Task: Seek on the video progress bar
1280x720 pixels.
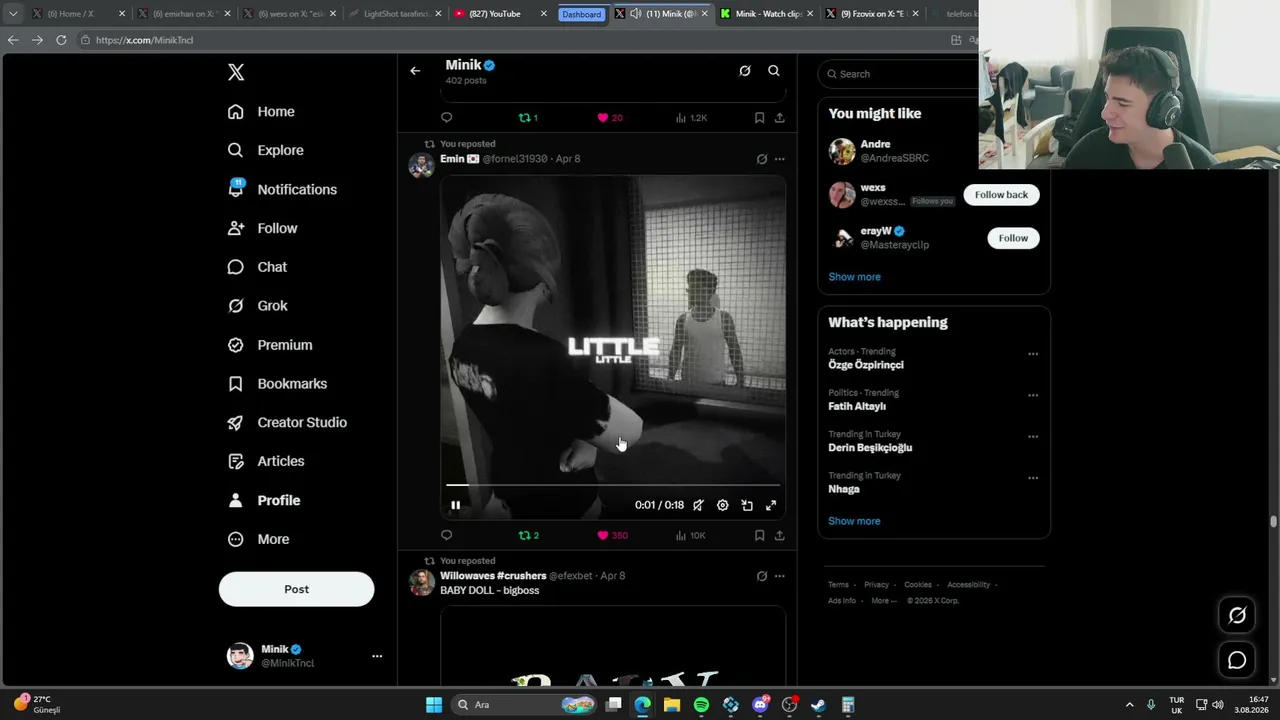Action: click(613, 485)
